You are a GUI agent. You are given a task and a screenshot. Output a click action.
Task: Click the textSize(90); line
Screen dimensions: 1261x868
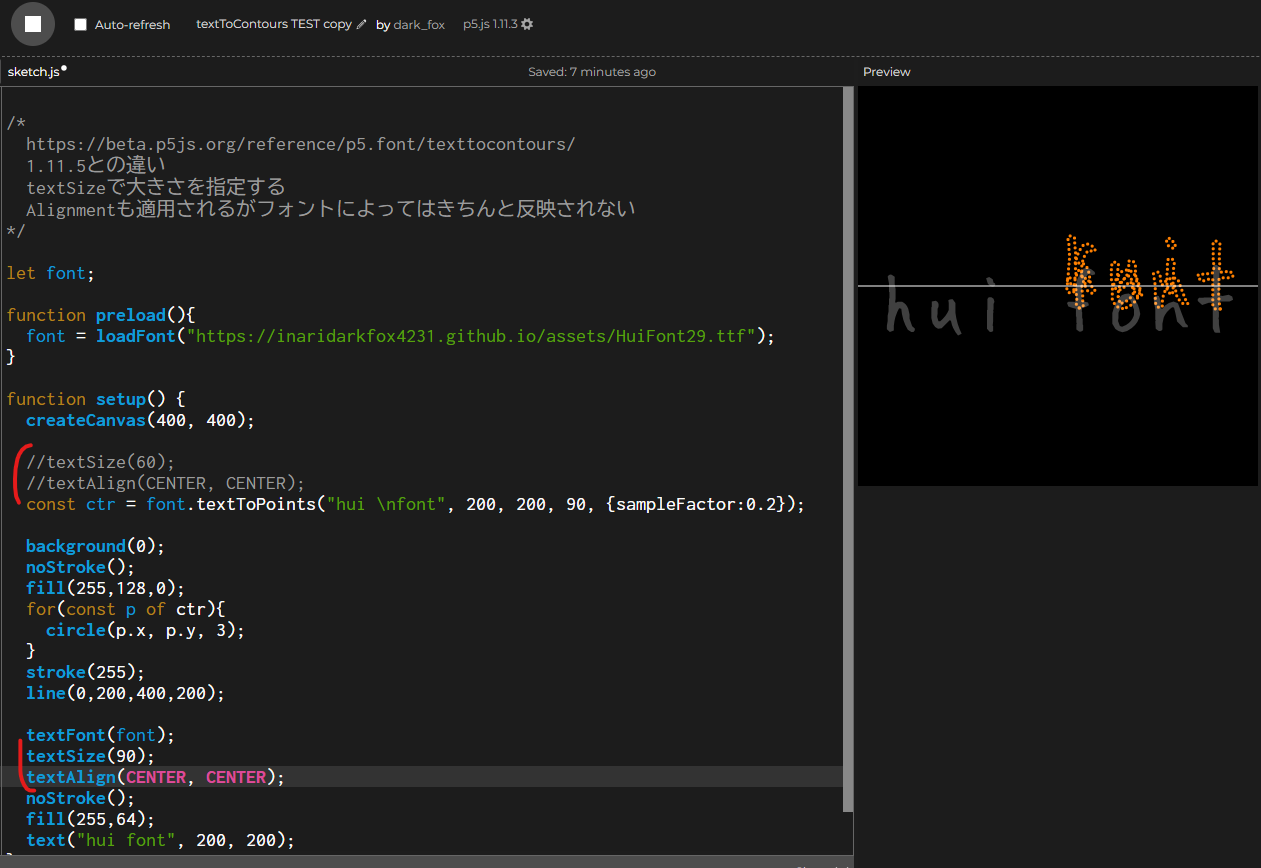click(90, 756)
